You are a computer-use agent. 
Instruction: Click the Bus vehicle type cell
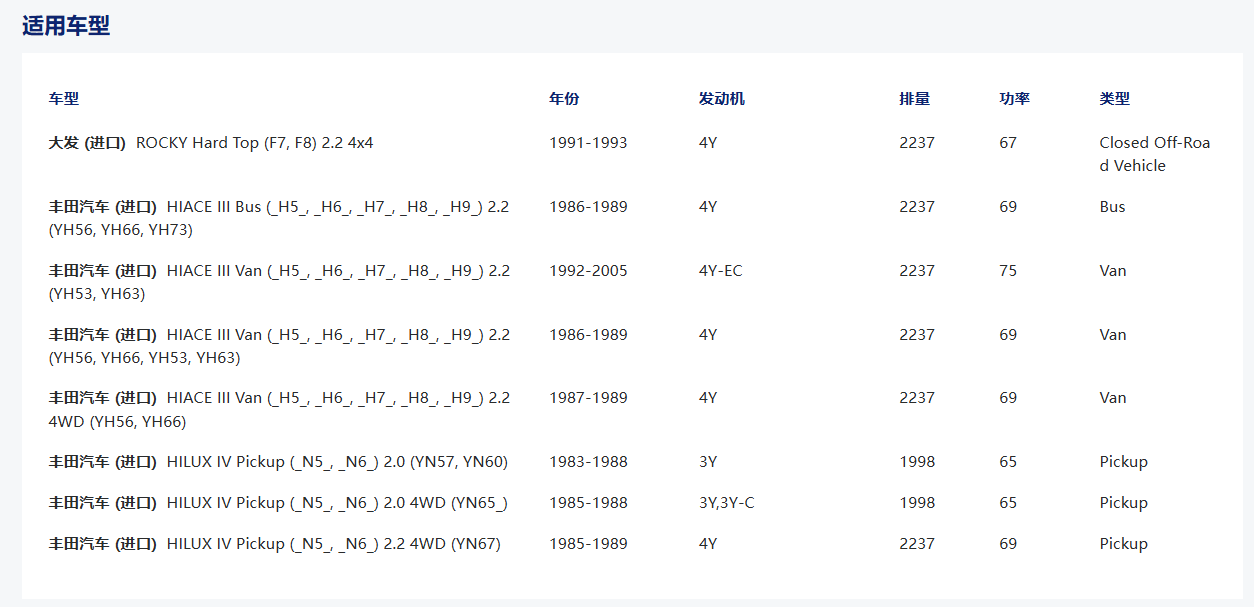pyautogui.click(x=1112, y=207)
